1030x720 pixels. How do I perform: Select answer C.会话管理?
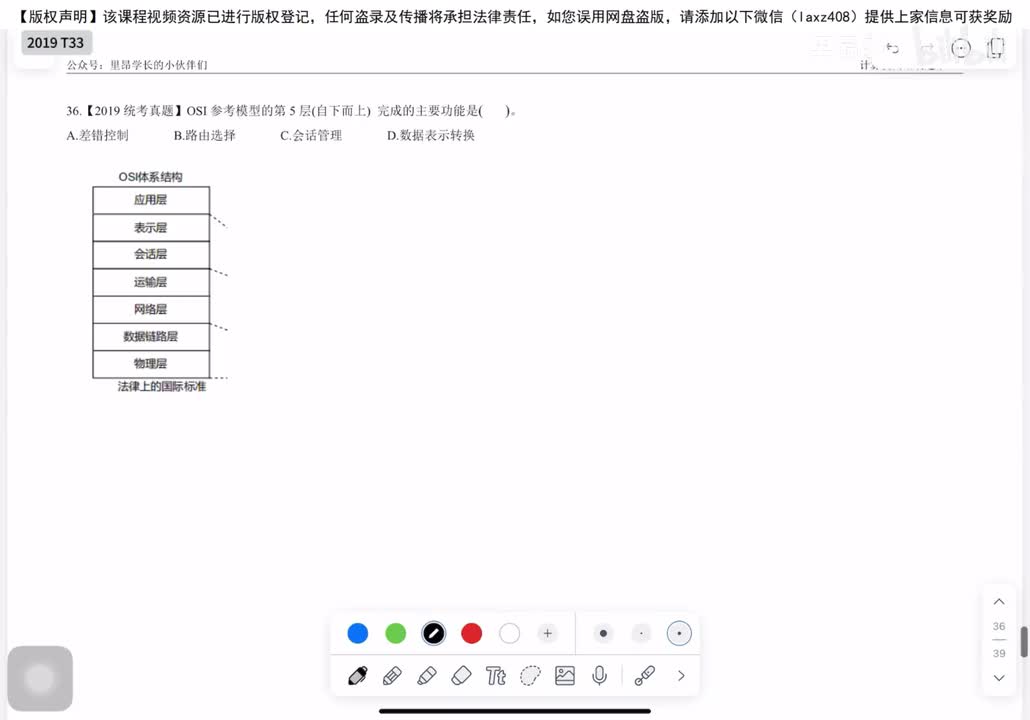(x=311, y=135)
